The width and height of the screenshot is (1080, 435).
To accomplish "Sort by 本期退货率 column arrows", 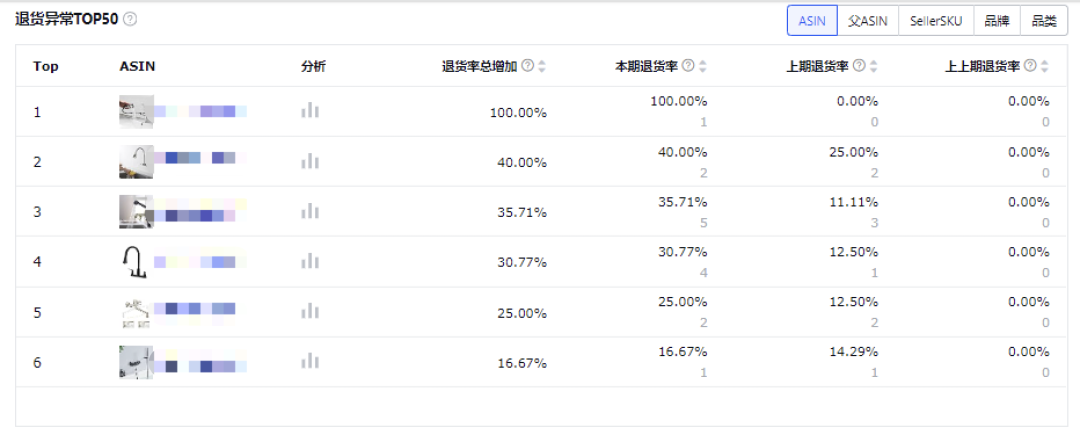I will (703, 66).
